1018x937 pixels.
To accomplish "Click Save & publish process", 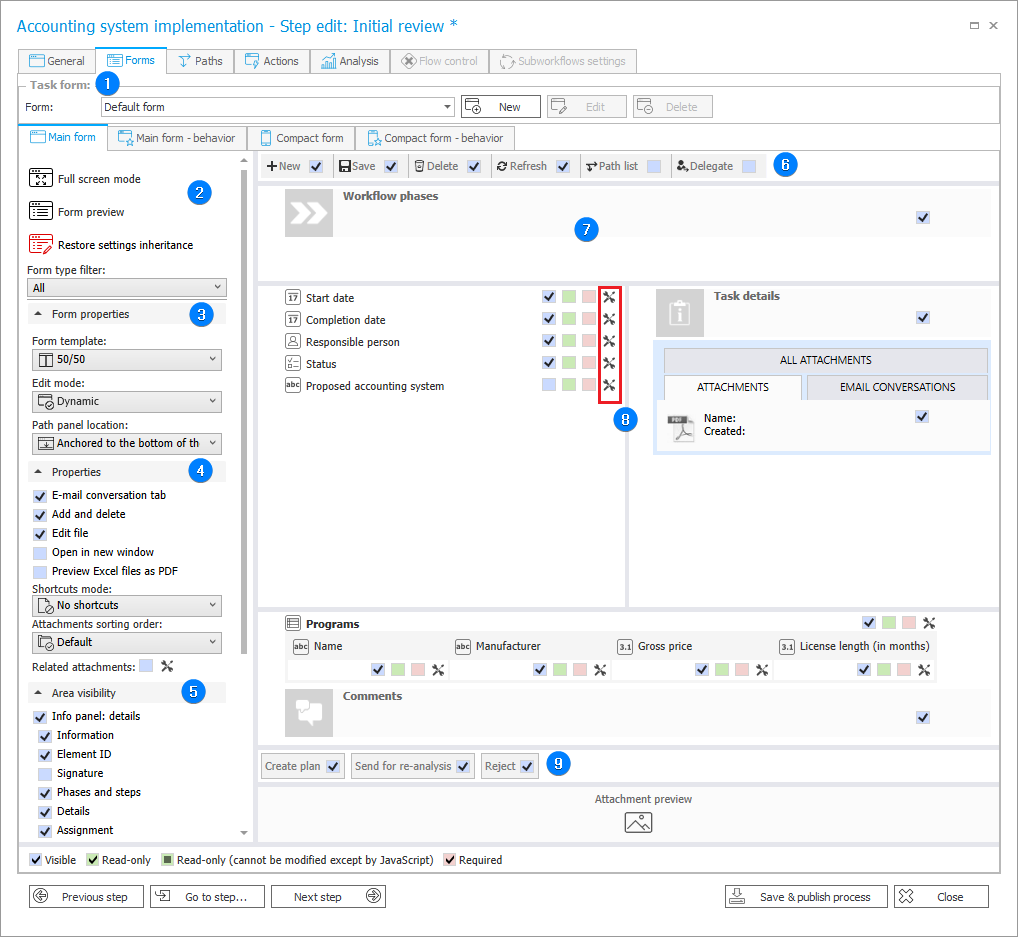I will [x=806, y=897].
